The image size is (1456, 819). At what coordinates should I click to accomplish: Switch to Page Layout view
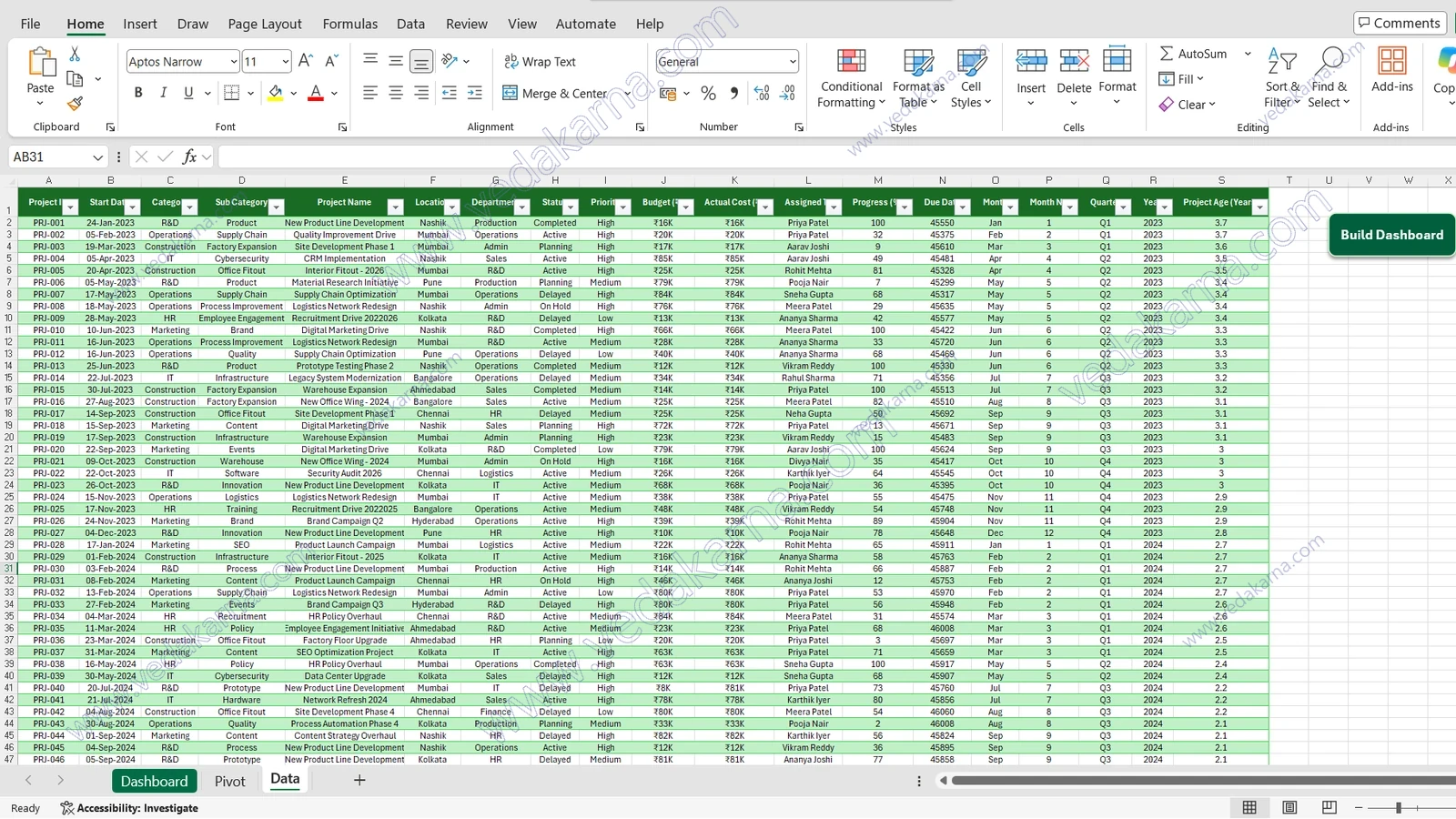point(1289,807)
